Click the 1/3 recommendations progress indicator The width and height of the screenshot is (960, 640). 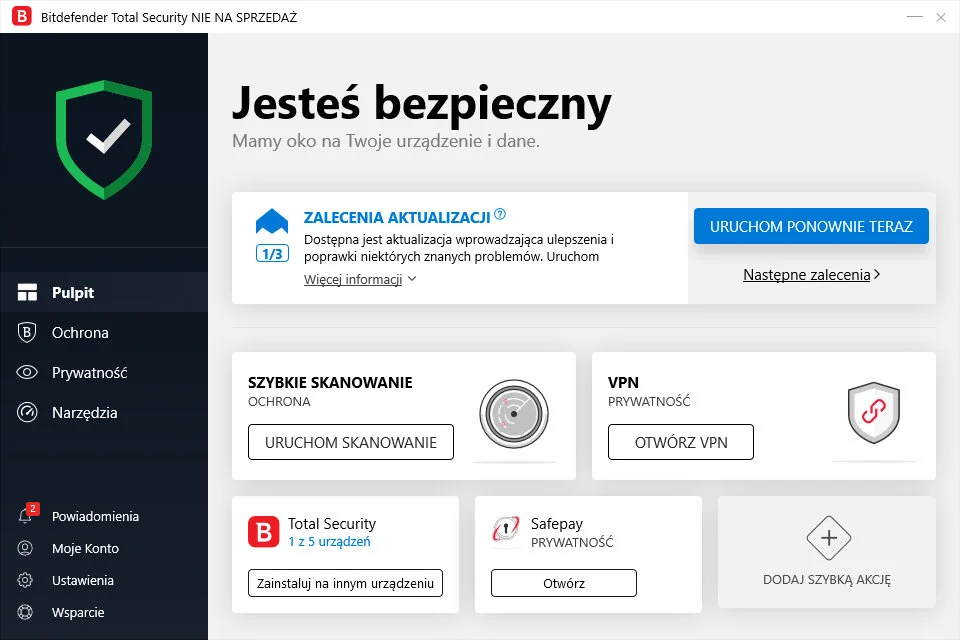pyautogui.click(x=270, y=254)
